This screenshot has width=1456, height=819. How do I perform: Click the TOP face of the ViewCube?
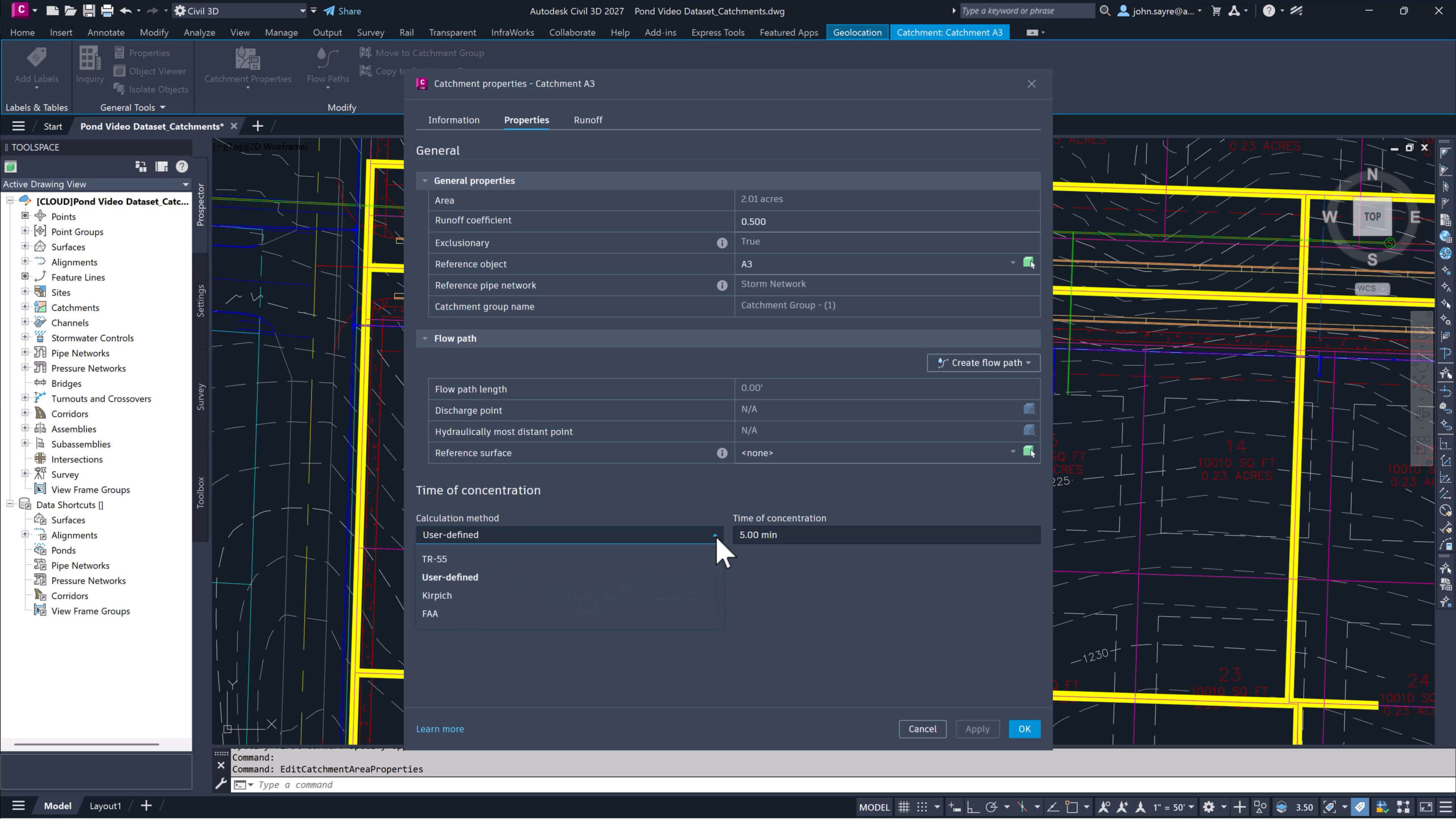click(x=1372, y=217)
